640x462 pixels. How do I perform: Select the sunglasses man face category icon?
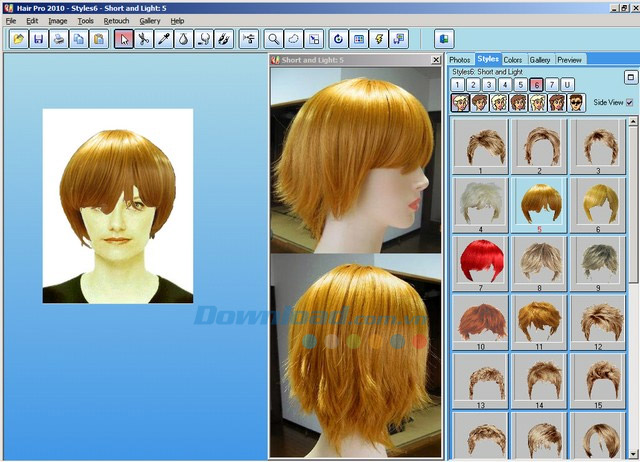point(576,102)
